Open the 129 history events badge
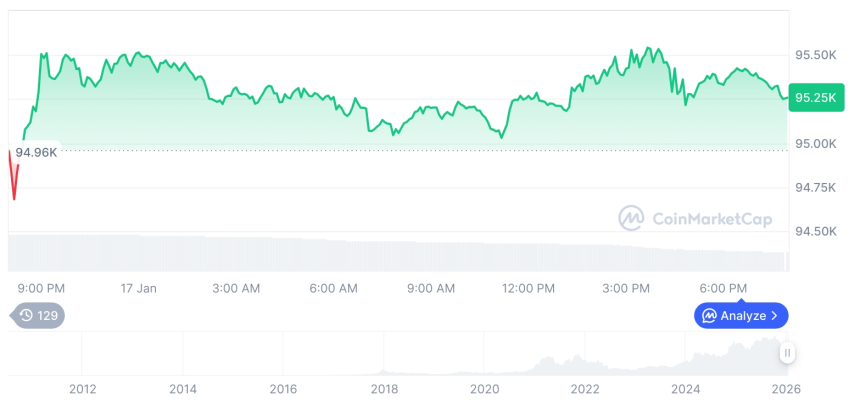Viewport: 860px width, 401px height. pyautogui.click(x=38, y=316)
